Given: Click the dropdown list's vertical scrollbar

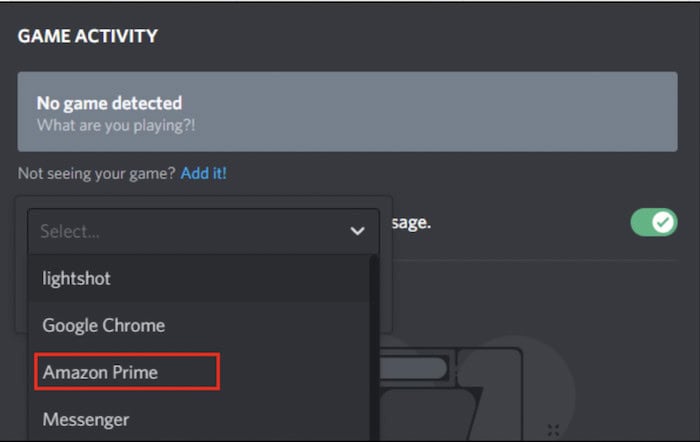Looking at the screenshot, I should [x=374, y=348].
